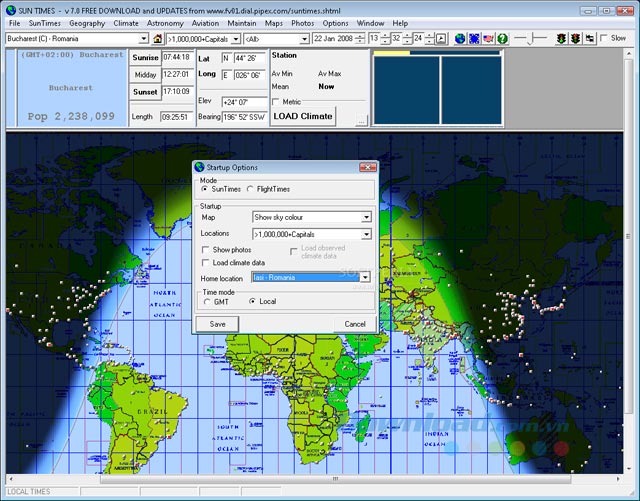Click the first traffic light icon
The width and height of the screenshot is (640, 501).
click(x=561, y=39)
